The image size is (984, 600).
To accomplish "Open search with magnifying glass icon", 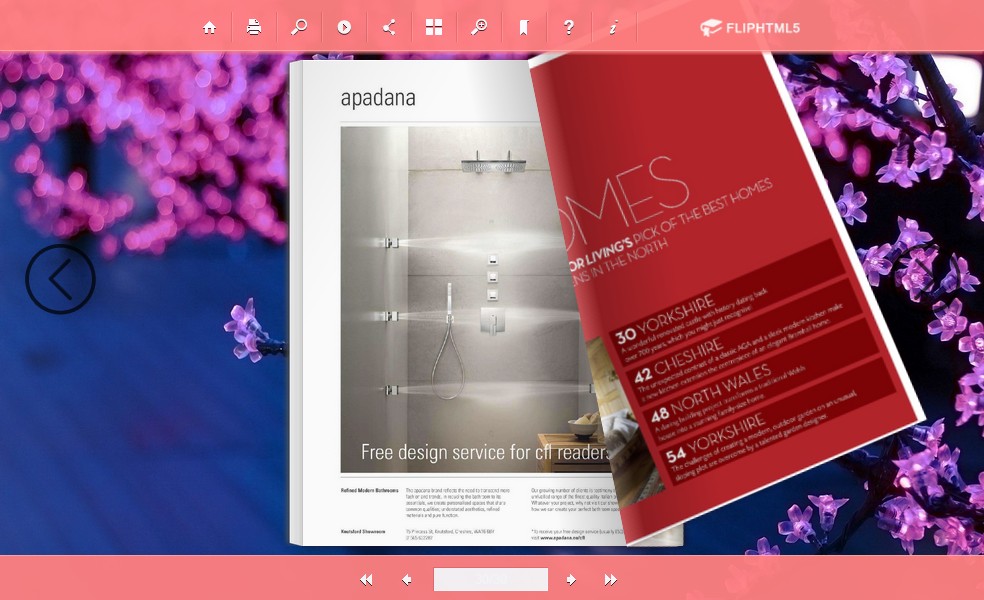I will (x=299, y=28).
